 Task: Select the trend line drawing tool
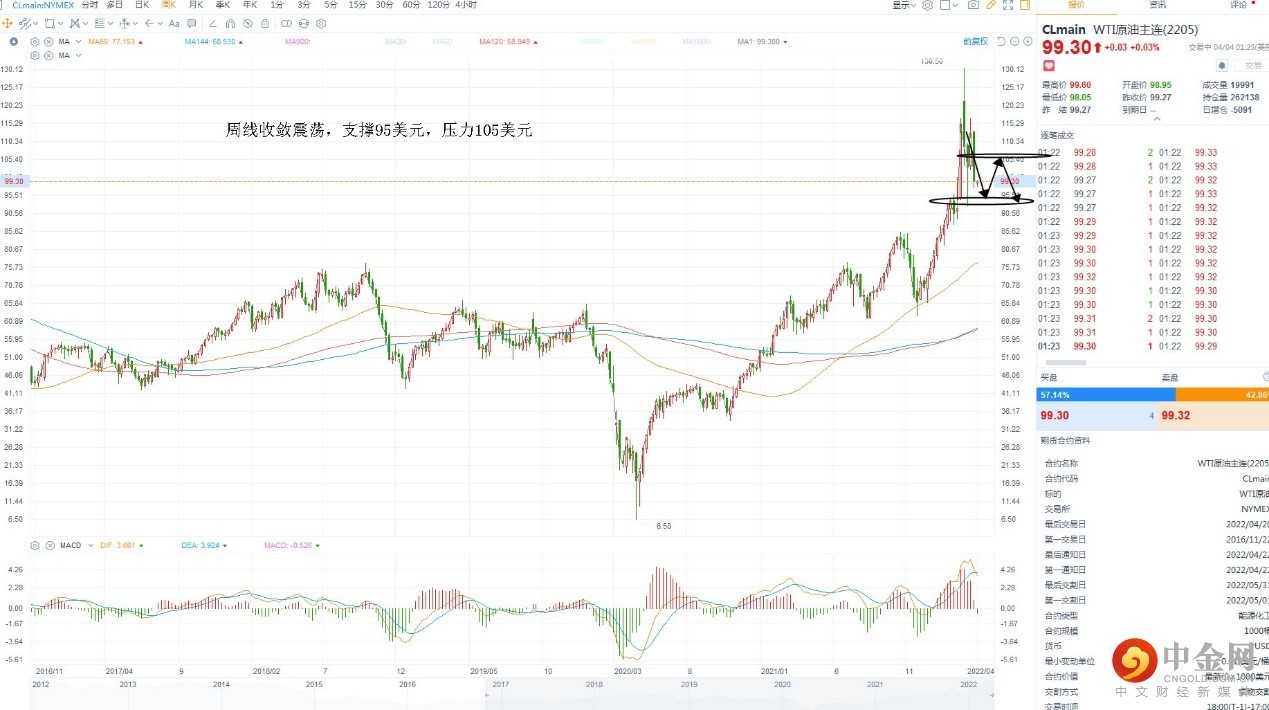pos(23,23)
